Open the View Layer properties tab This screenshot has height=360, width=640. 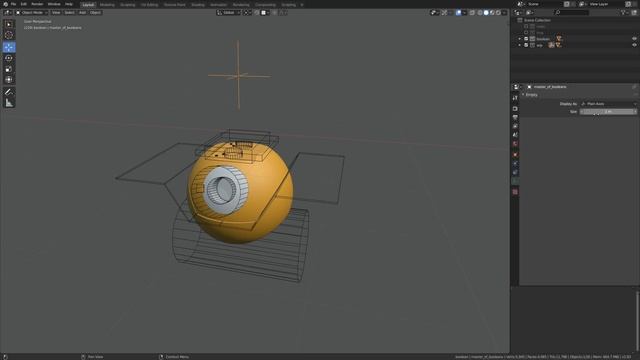point(515,127)
